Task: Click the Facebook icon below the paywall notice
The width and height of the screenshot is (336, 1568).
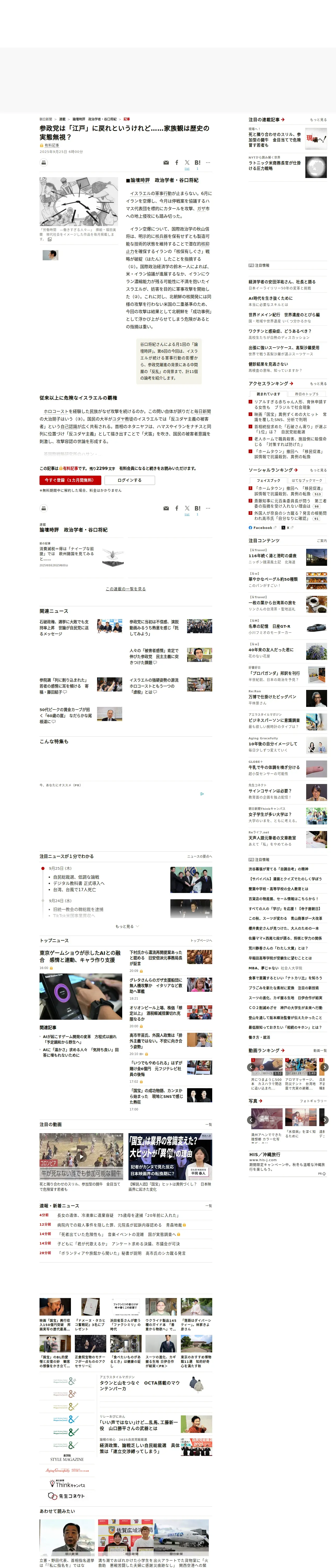Action: click(177, 508)
